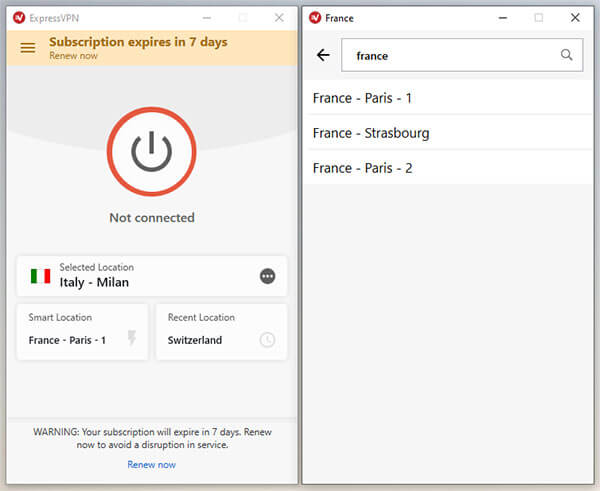This screenshot has width=600, height=491.
Task: Go back using the arrow icon
Action: click(x=323, y=55)
